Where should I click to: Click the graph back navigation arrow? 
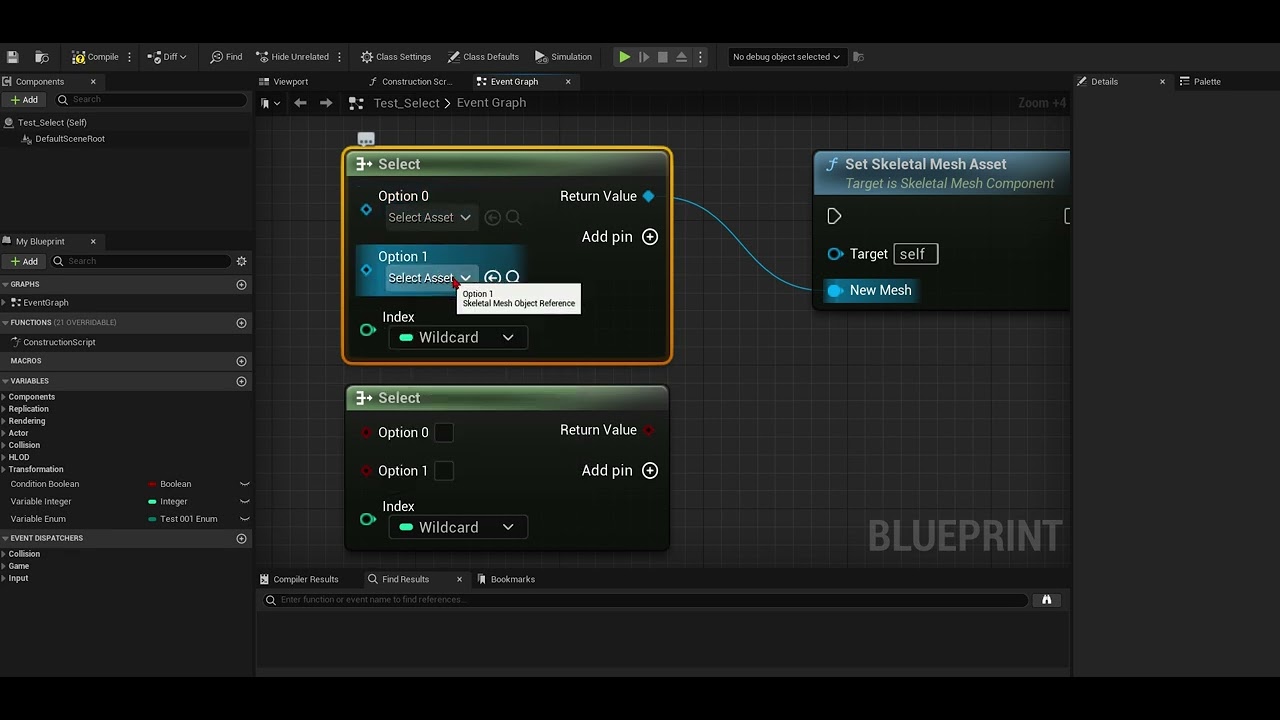300,103
